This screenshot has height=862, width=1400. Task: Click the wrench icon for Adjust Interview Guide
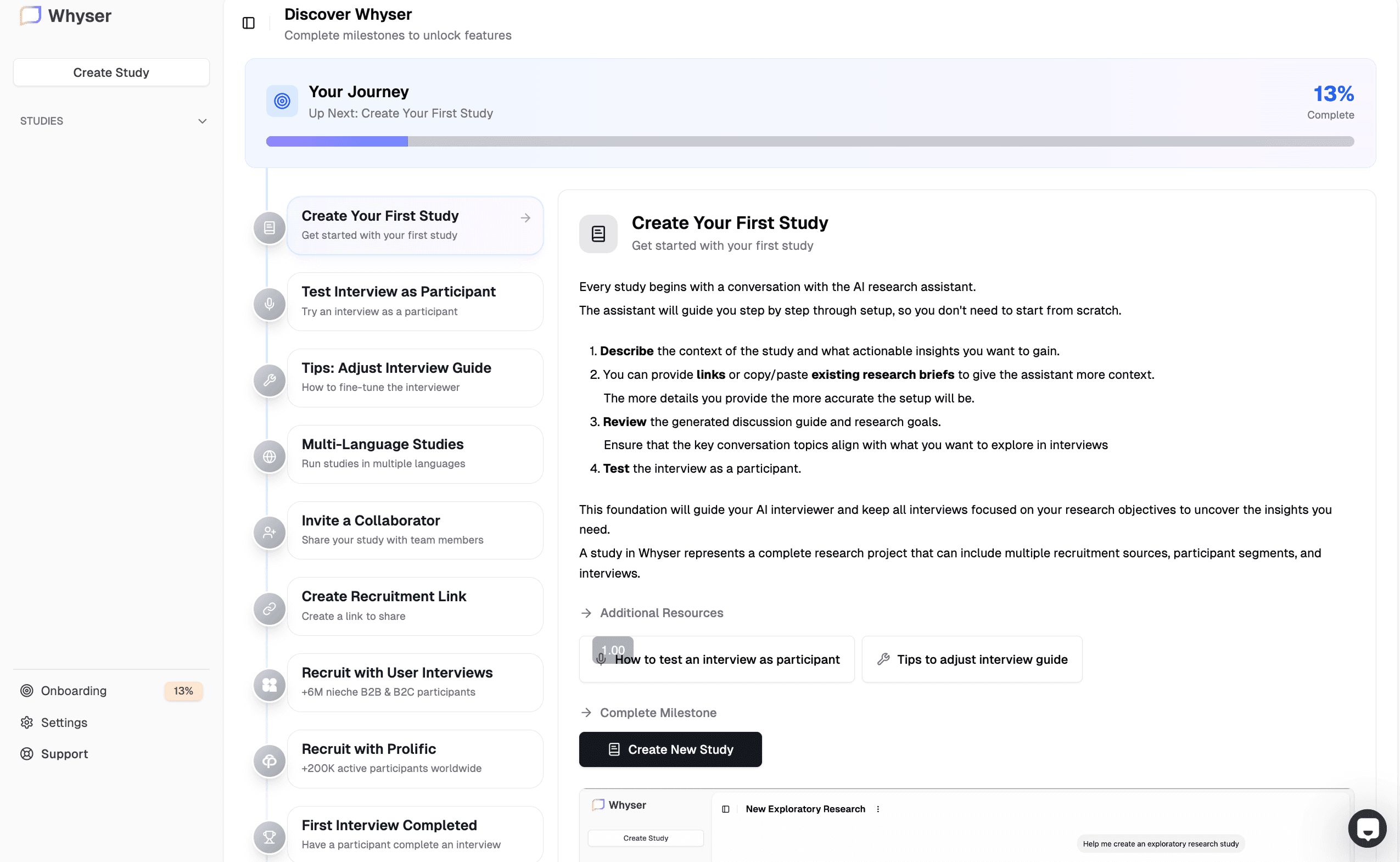coord(269,380)
